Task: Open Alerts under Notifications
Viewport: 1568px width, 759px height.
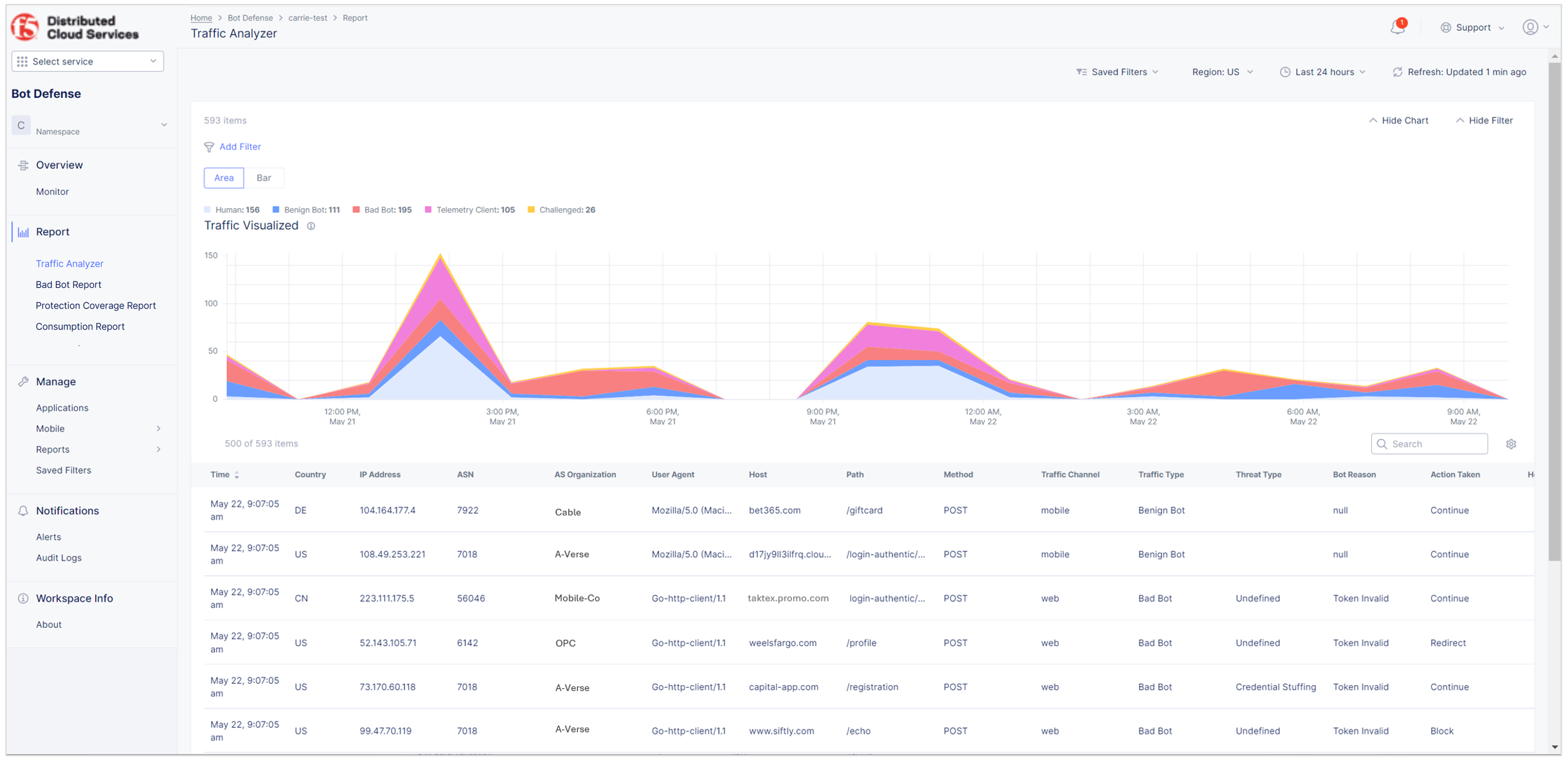Action: 48,537
